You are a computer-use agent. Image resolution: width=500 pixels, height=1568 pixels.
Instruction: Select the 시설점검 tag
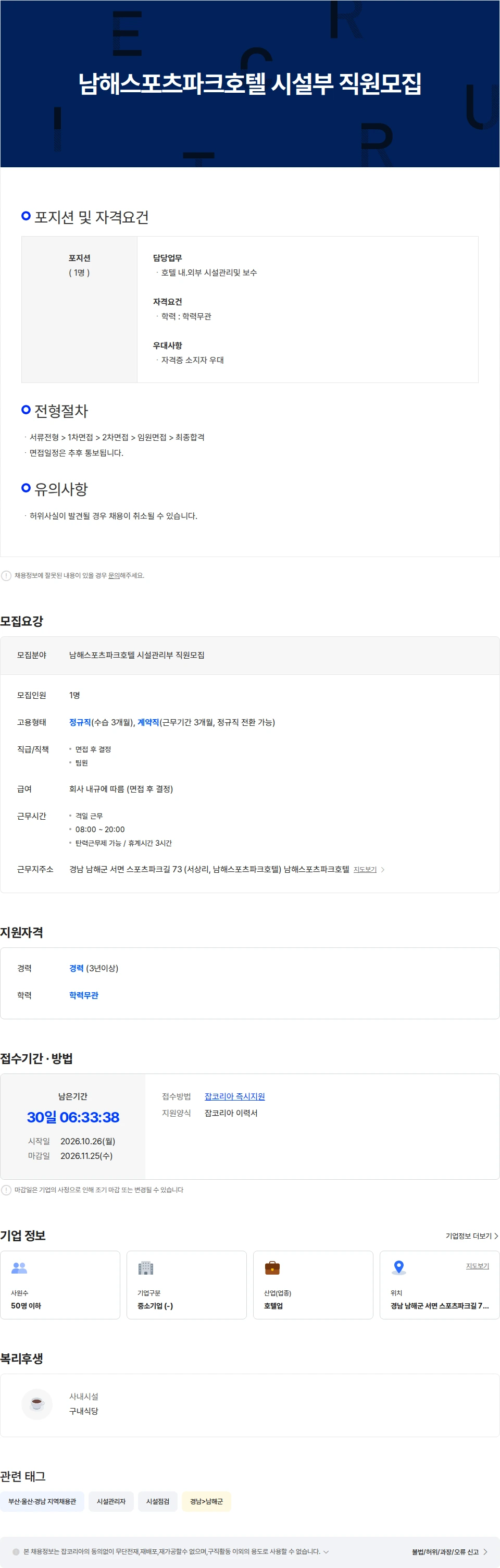click(x=157, y=1502)
